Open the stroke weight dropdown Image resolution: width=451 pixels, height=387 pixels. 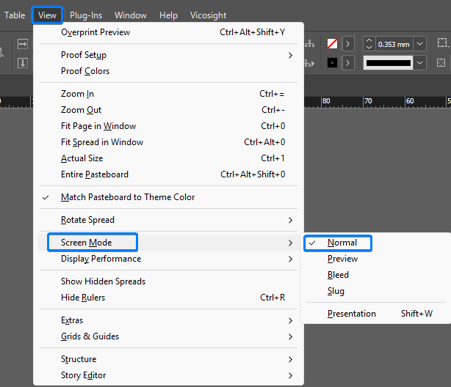pyautogui.click(x=420, y=44)
